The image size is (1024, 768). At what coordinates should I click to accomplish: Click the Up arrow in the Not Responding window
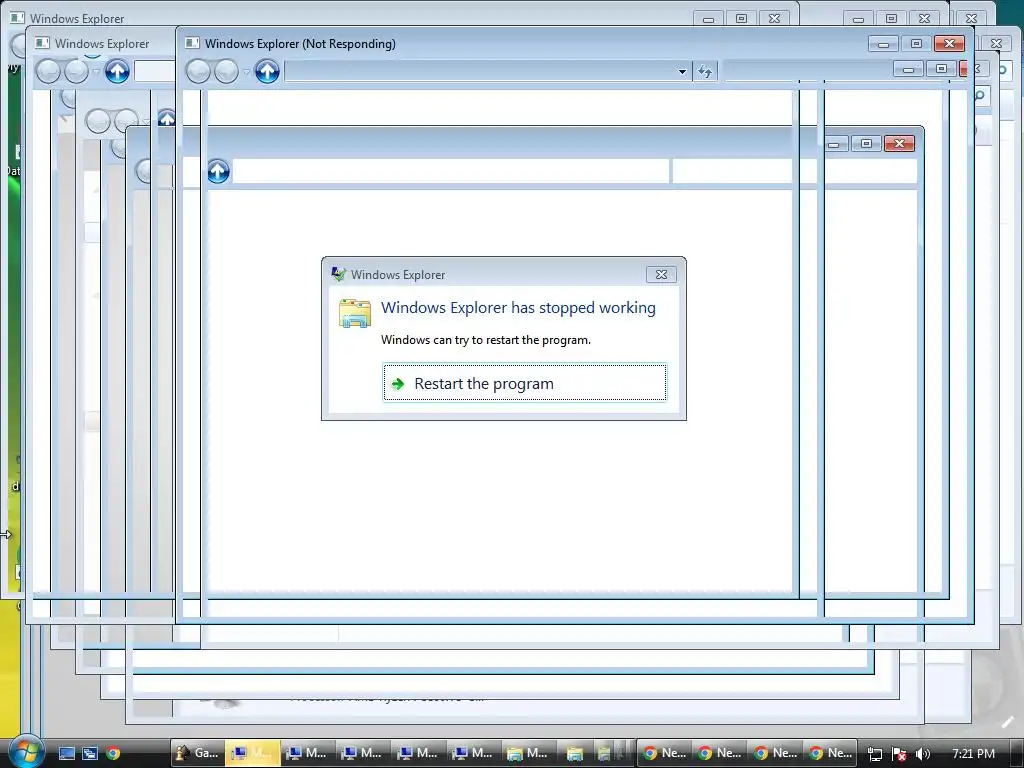(267, 71)
